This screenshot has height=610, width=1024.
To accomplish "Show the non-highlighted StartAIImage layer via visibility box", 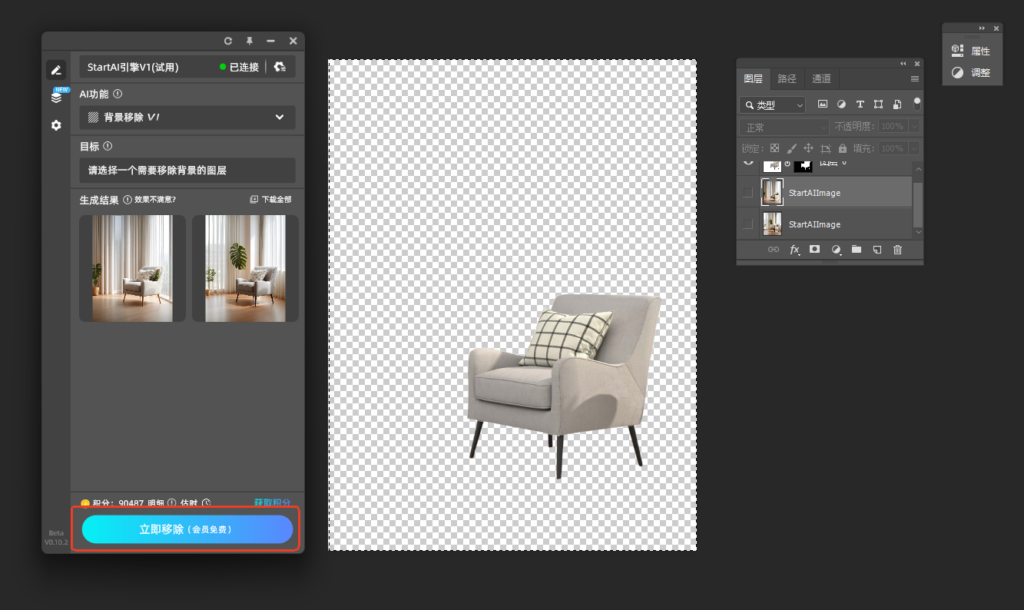I will click(x=748, y=224).
